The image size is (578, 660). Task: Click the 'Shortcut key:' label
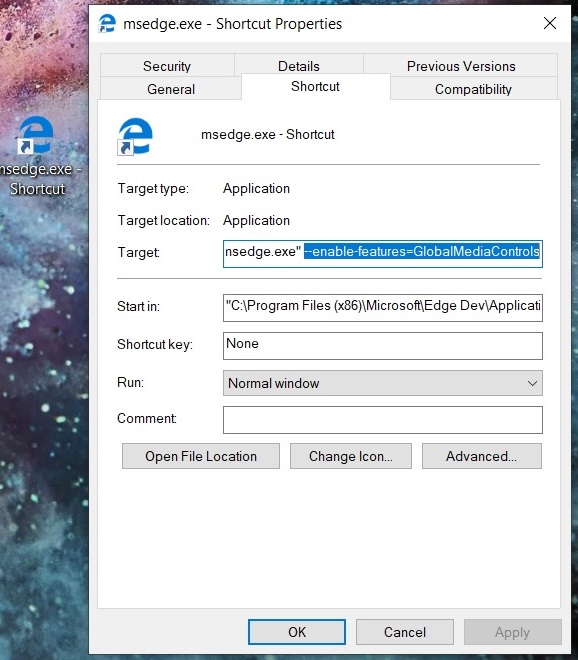155,344
